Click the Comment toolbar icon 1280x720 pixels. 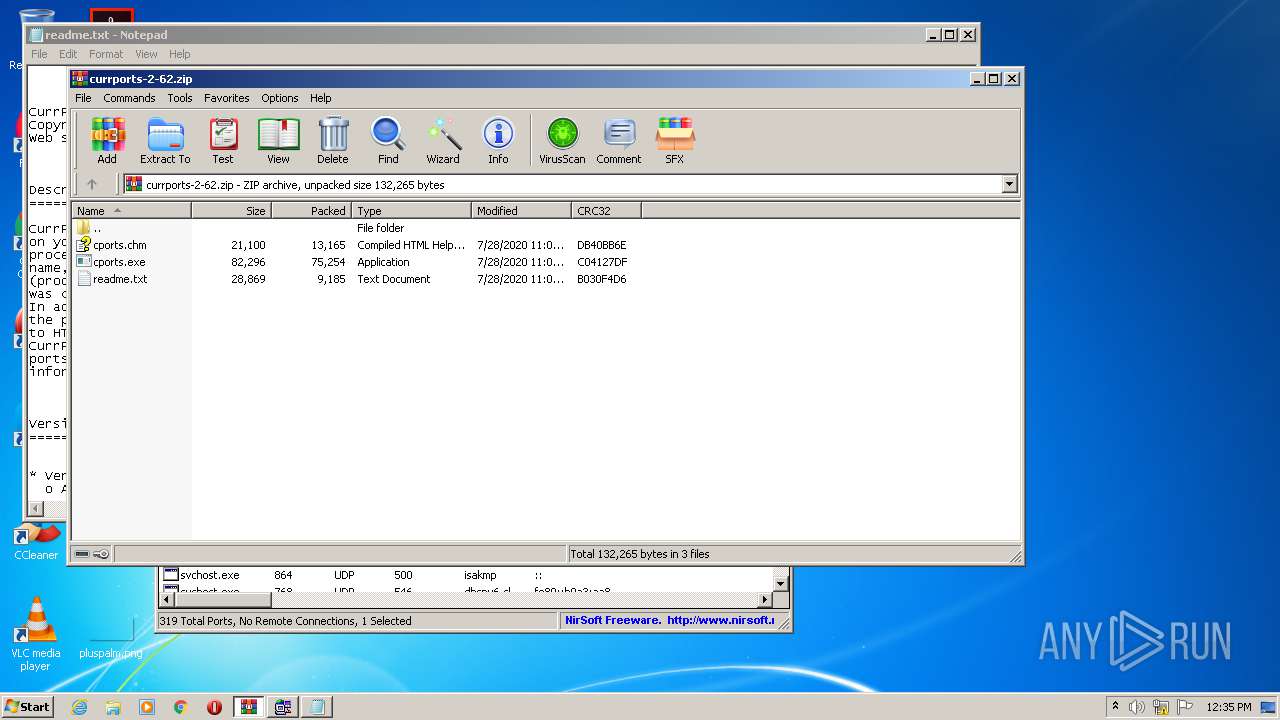click(619, 140)
